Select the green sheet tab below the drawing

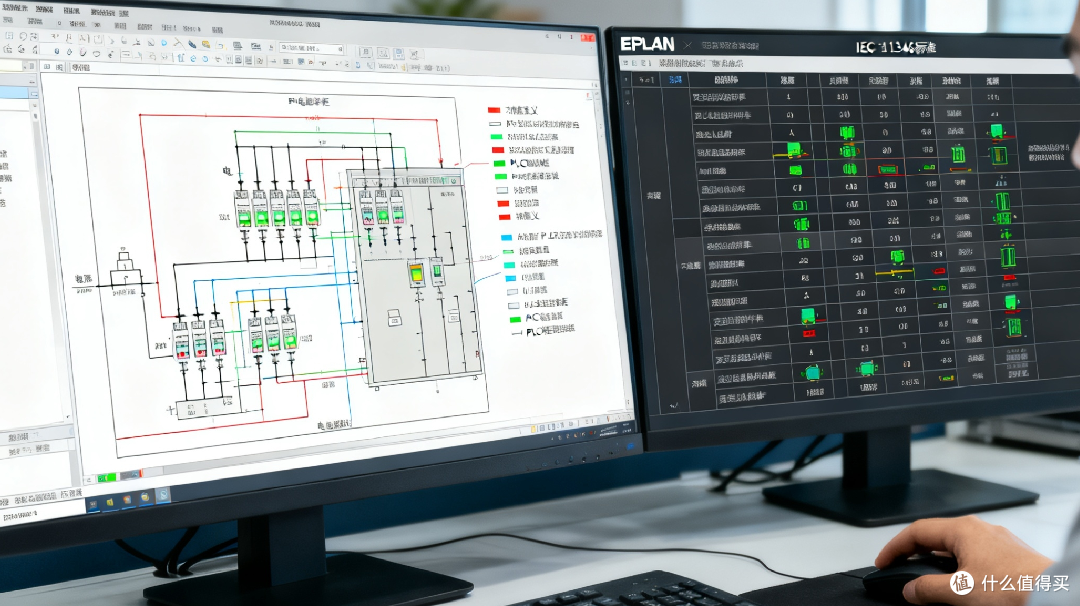coord(107,477)
